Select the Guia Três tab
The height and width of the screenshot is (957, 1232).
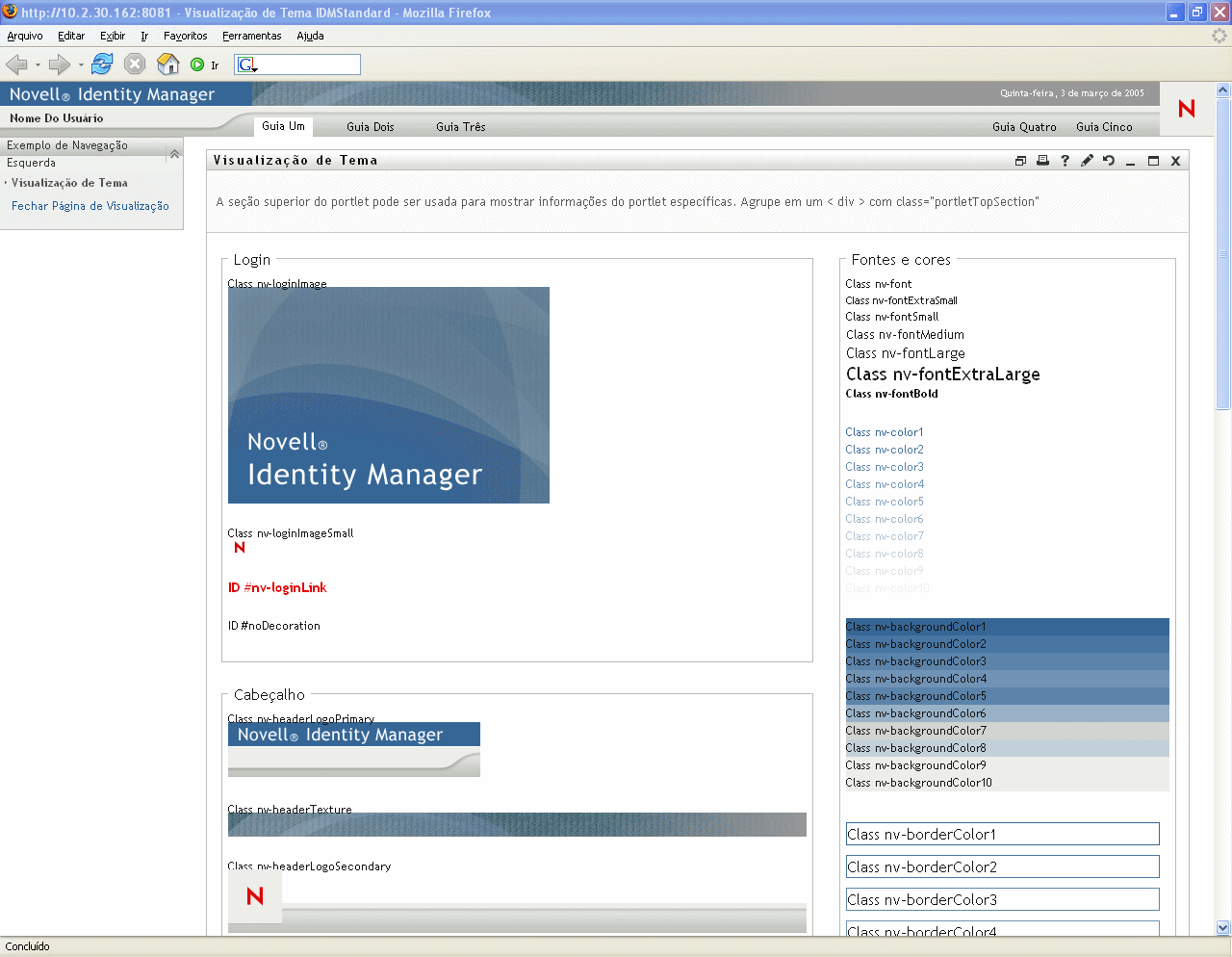[x=461, y=127]
